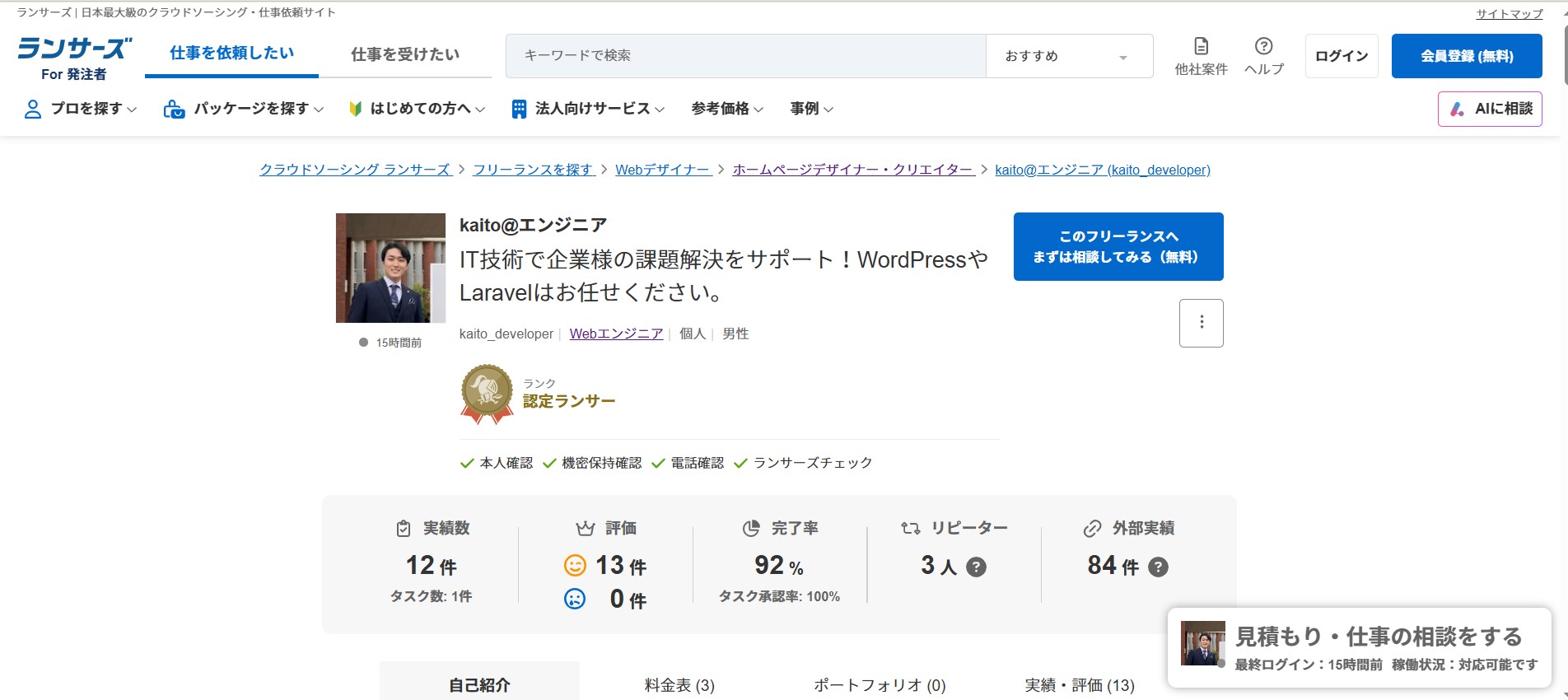
Task: Click the building icon beside 法人向けサービス
Action: 519,109
